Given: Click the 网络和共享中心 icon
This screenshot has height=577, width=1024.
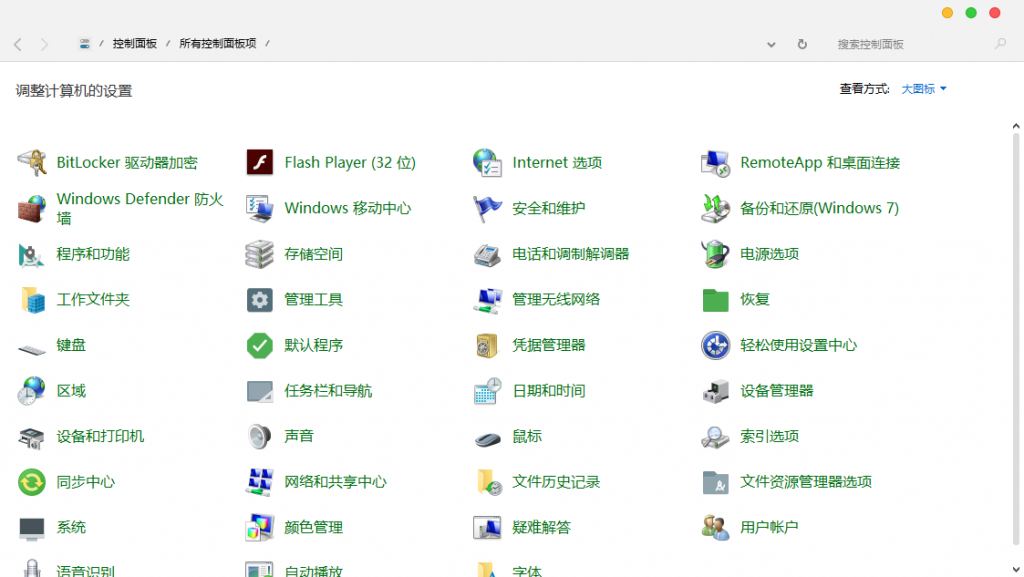Looking at the screenshot, I should pos(259,482).
